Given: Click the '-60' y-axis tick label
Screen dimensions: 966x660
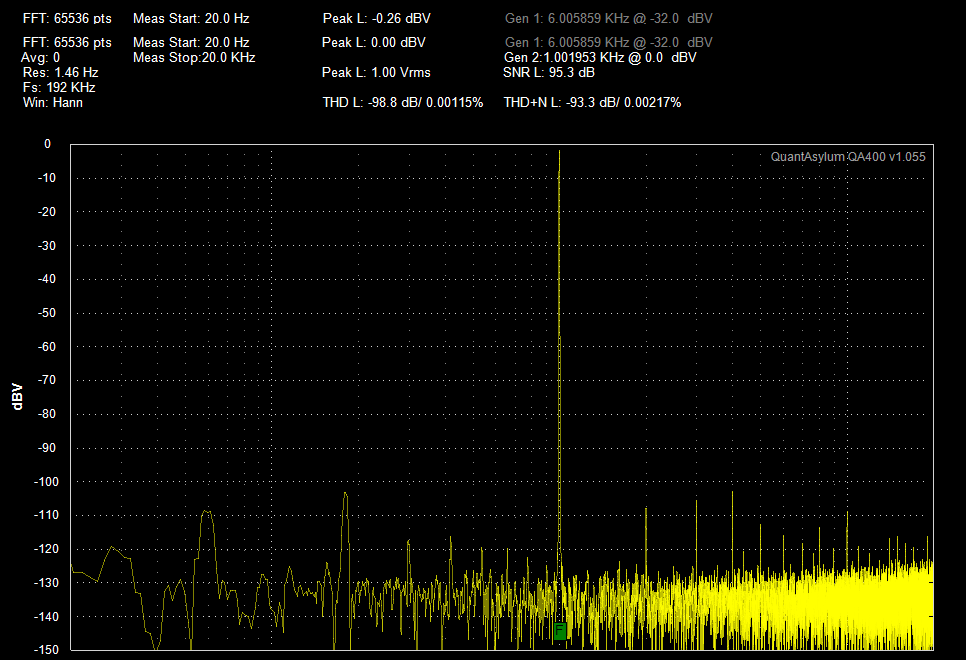Looking at the screenshot, I should click(47, 347).
